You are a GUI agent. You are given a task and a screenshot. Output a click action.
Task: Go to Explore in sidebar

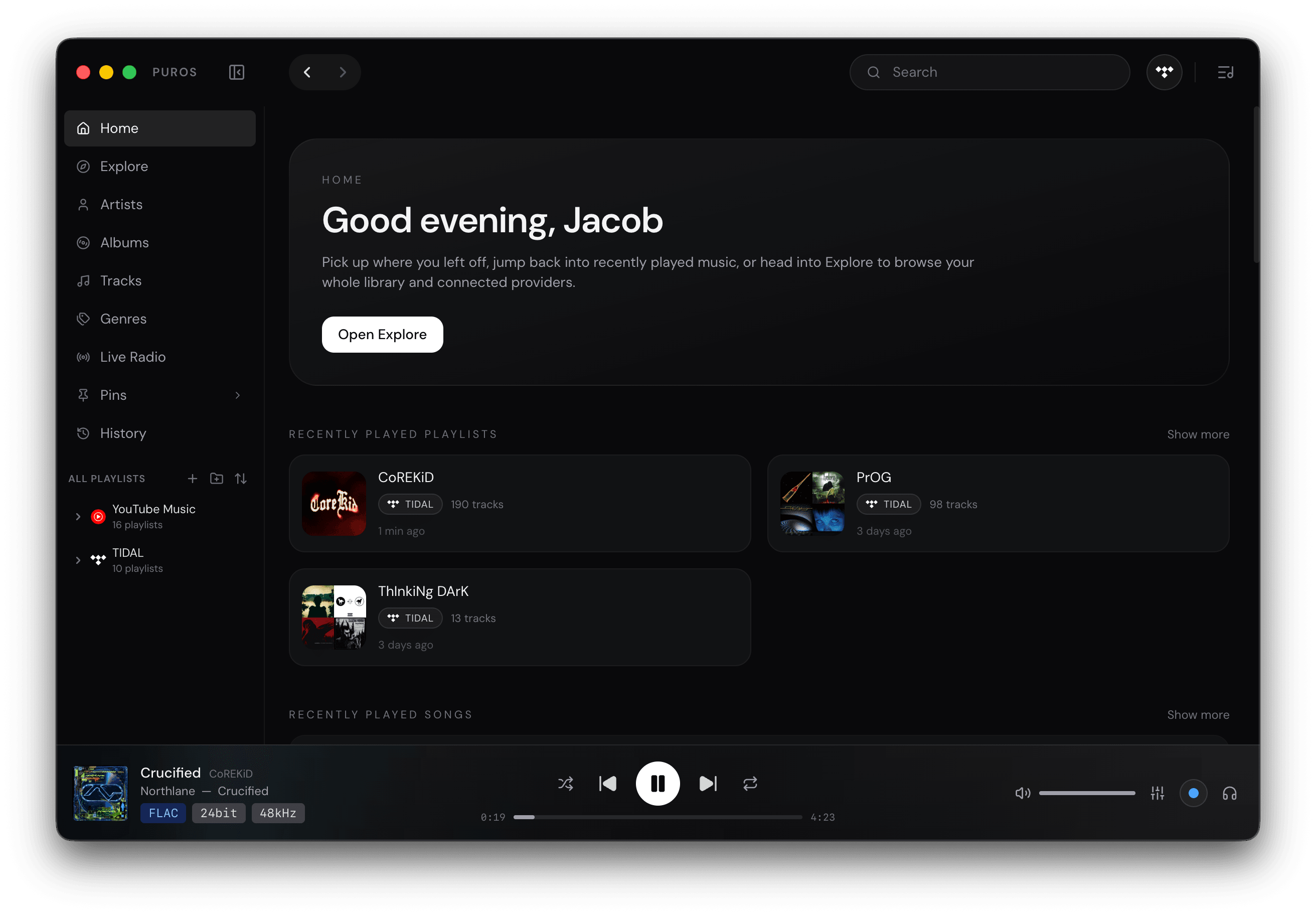click(160, 166)
